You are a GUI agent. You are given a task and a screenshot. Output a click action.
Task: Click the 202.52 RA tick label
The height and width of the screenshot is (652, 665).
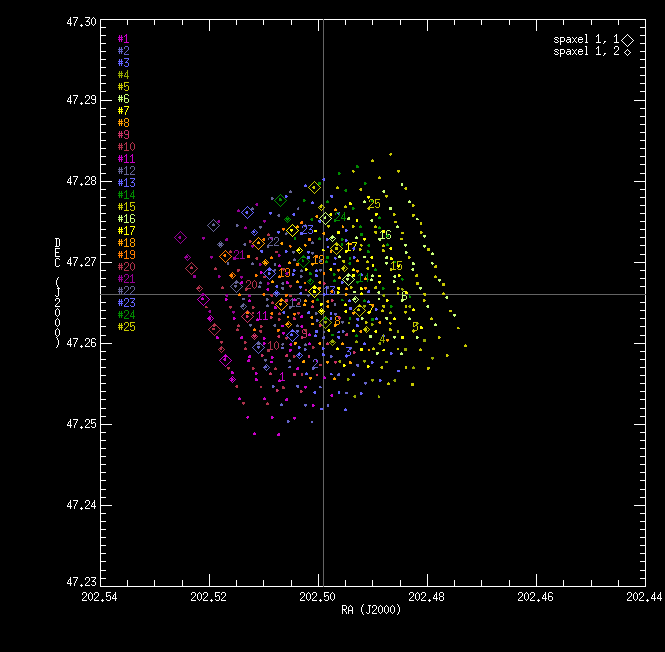[x=208, y=597]
